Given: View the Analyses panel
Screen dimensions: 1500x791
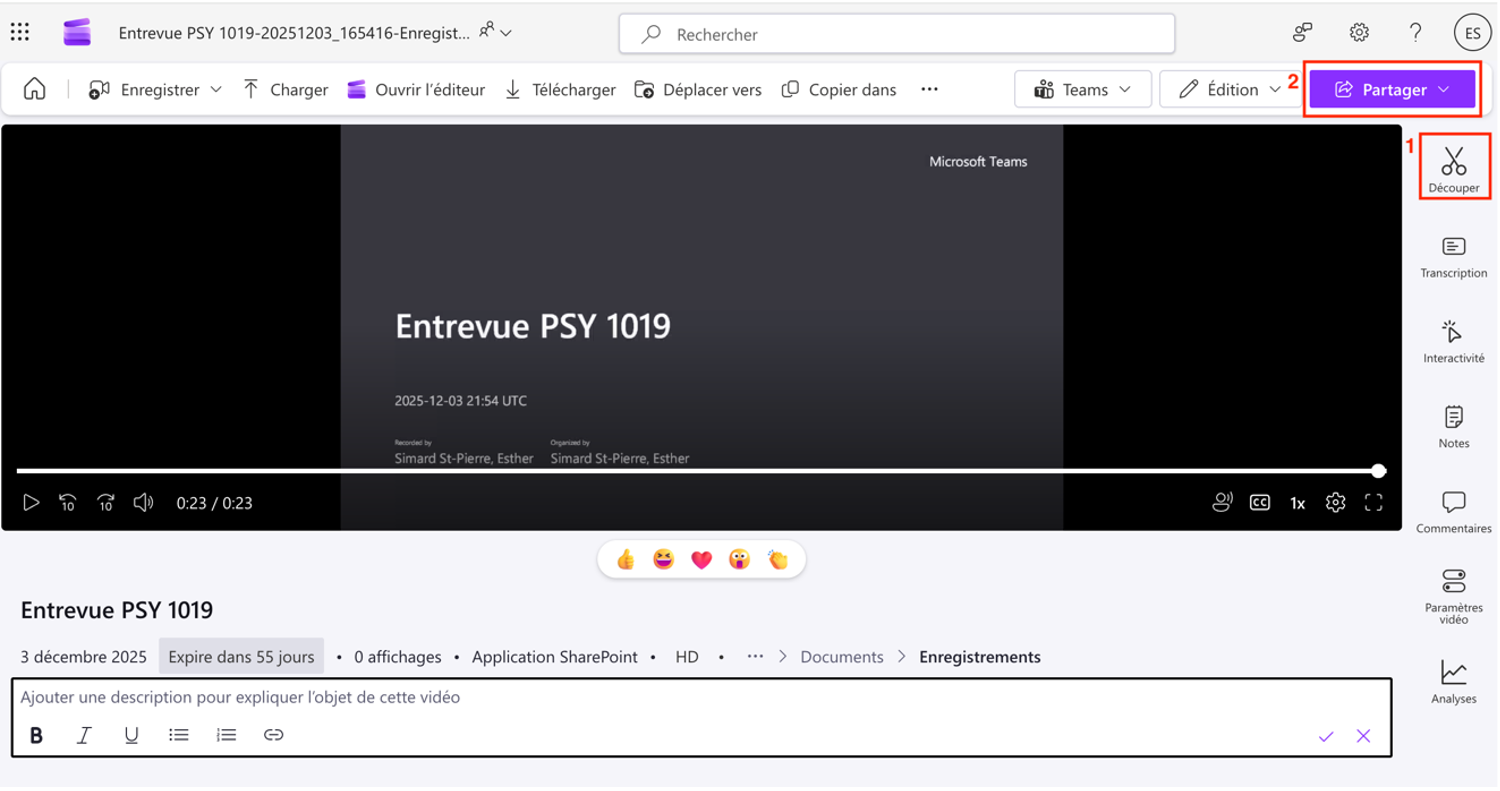Looking at the screenshot, I should pyautogui.click(x=1453, y=682).
